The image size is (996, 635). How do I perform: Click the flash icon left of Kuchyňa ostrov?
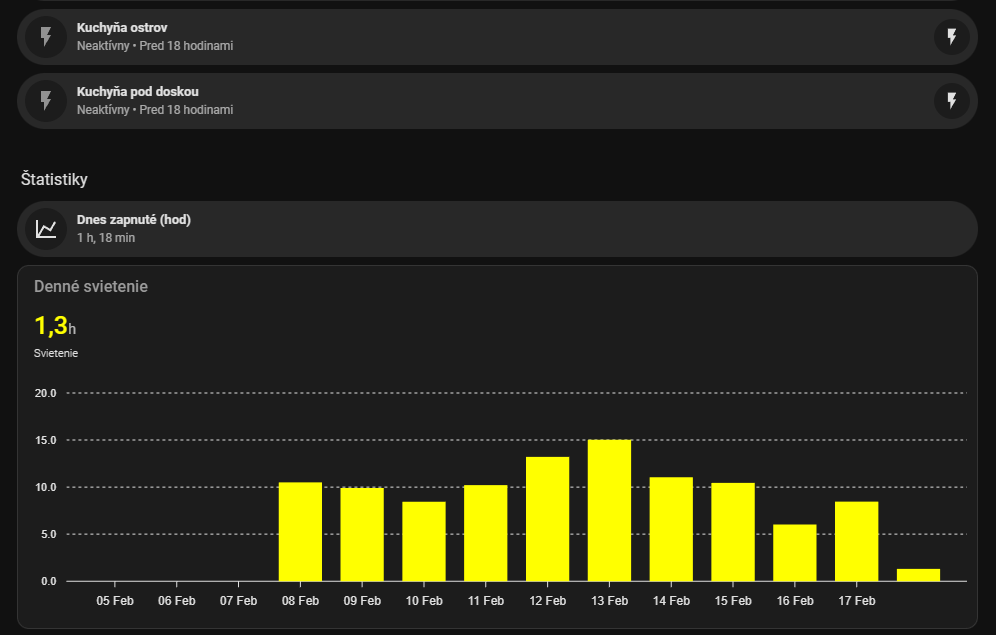coord(45,37)
